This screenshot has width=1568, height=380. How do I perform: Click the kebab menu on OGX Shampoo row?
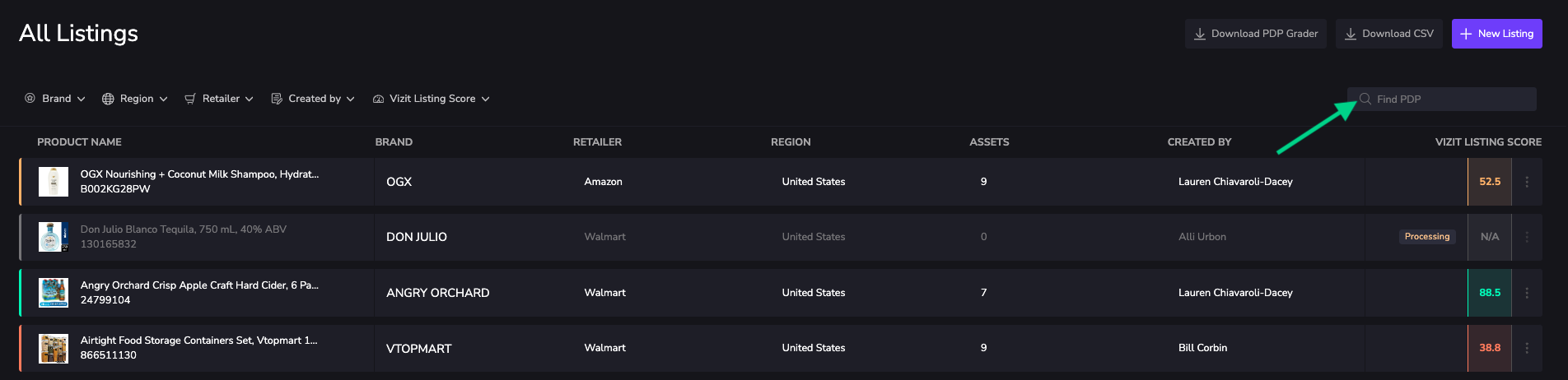click(x=1527, y=182)
